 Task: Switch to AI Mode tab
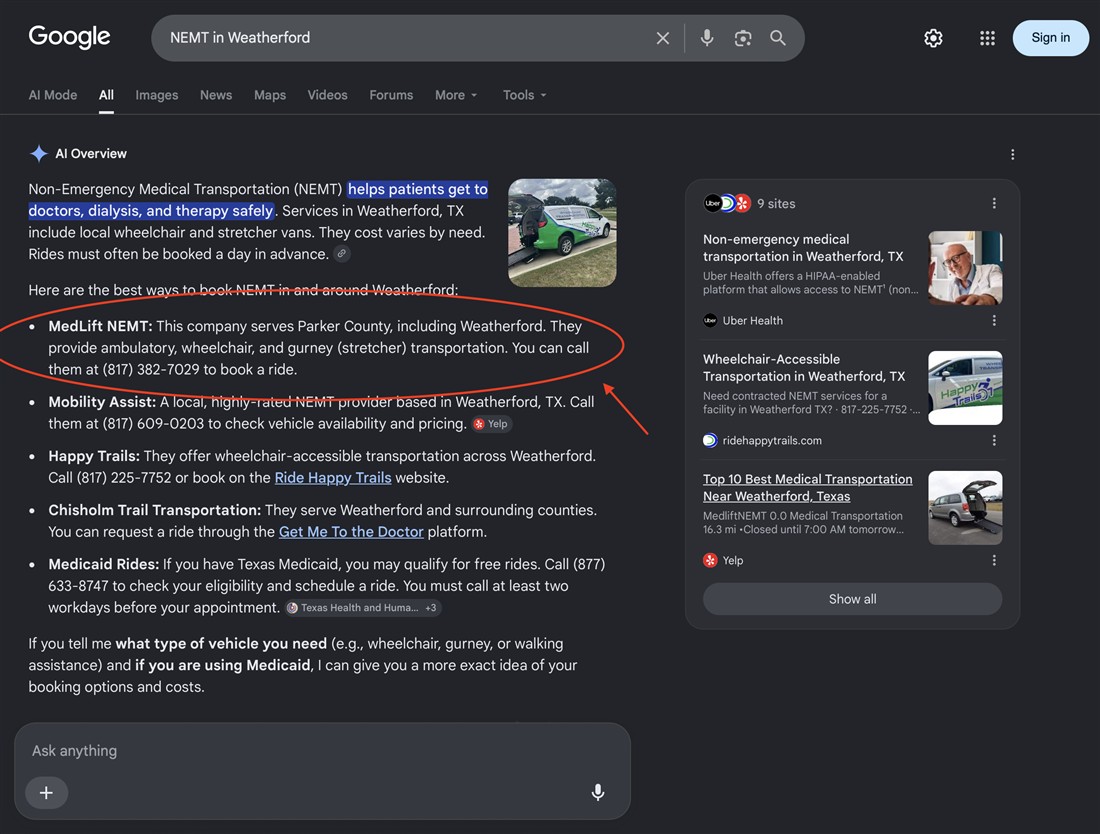tap(53, 95)
